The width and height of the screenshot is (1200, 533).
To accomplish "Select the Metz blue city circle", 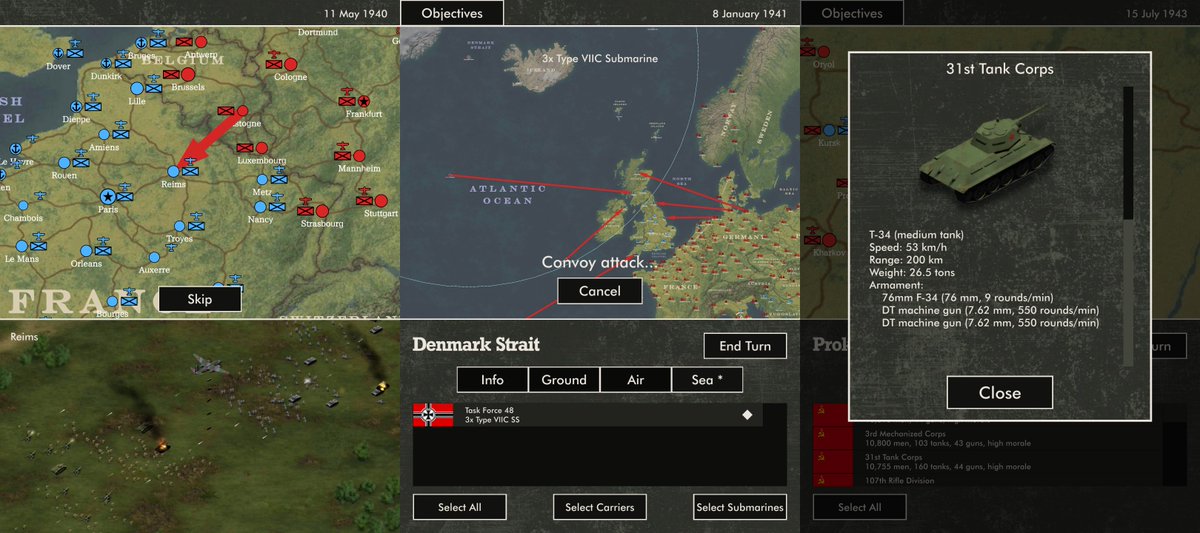I will point(263,179).
